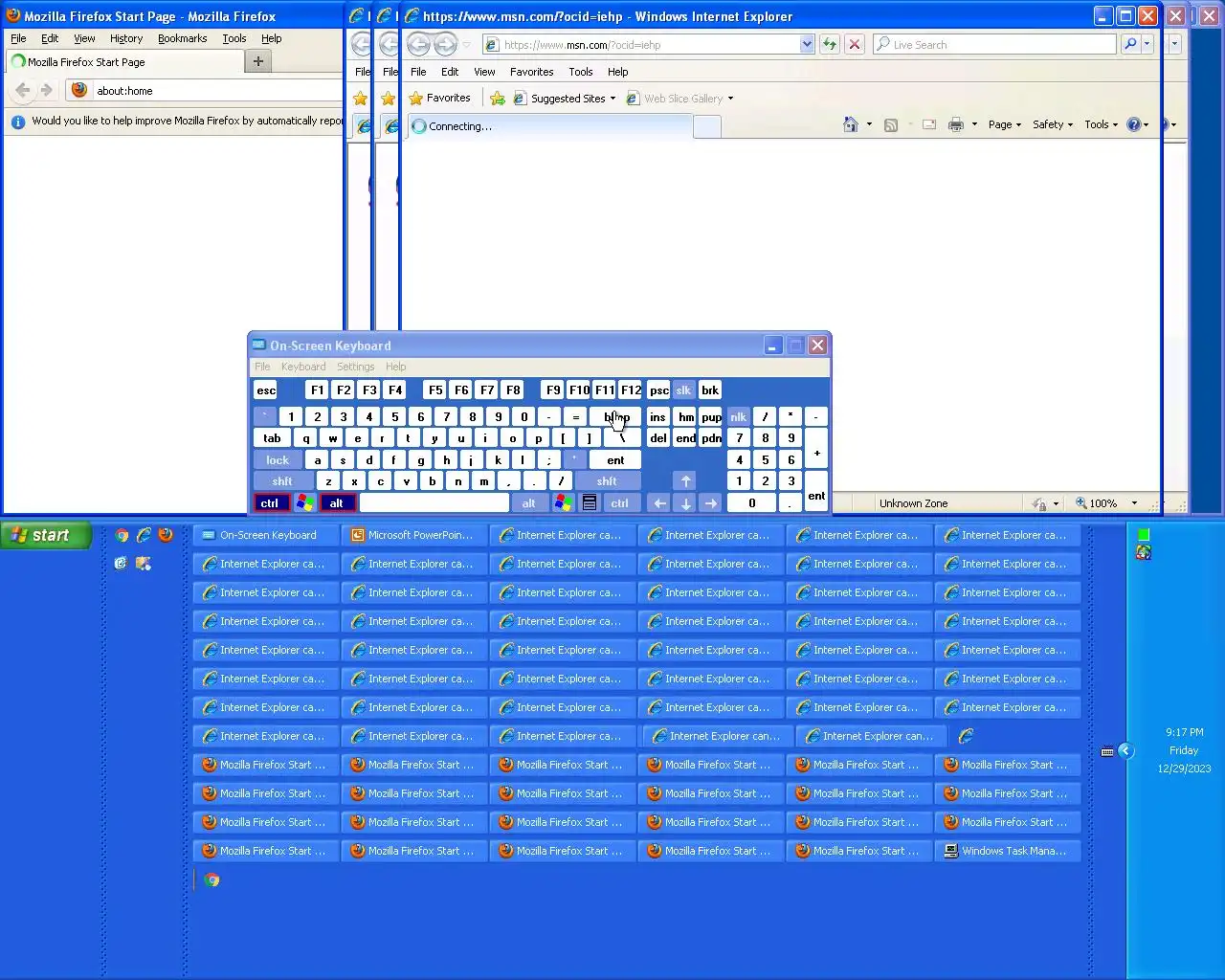1225x980 pixels.
Task: Click the Read Mail envelope icon
Action: (929, 124)
